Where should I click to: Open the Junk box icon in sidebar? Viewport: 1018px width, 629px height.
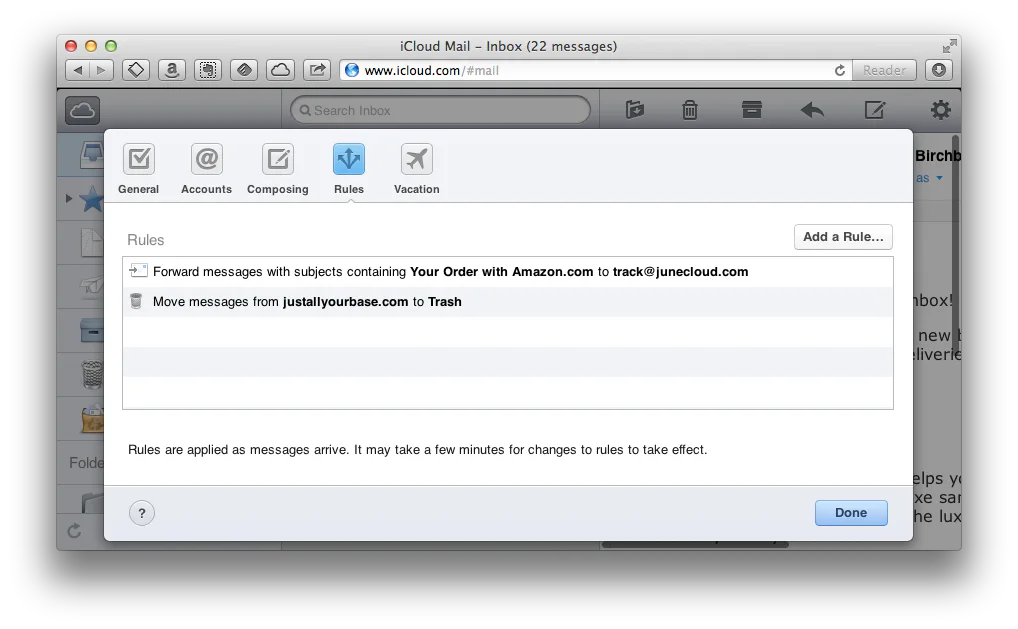[x=92, y=419]
